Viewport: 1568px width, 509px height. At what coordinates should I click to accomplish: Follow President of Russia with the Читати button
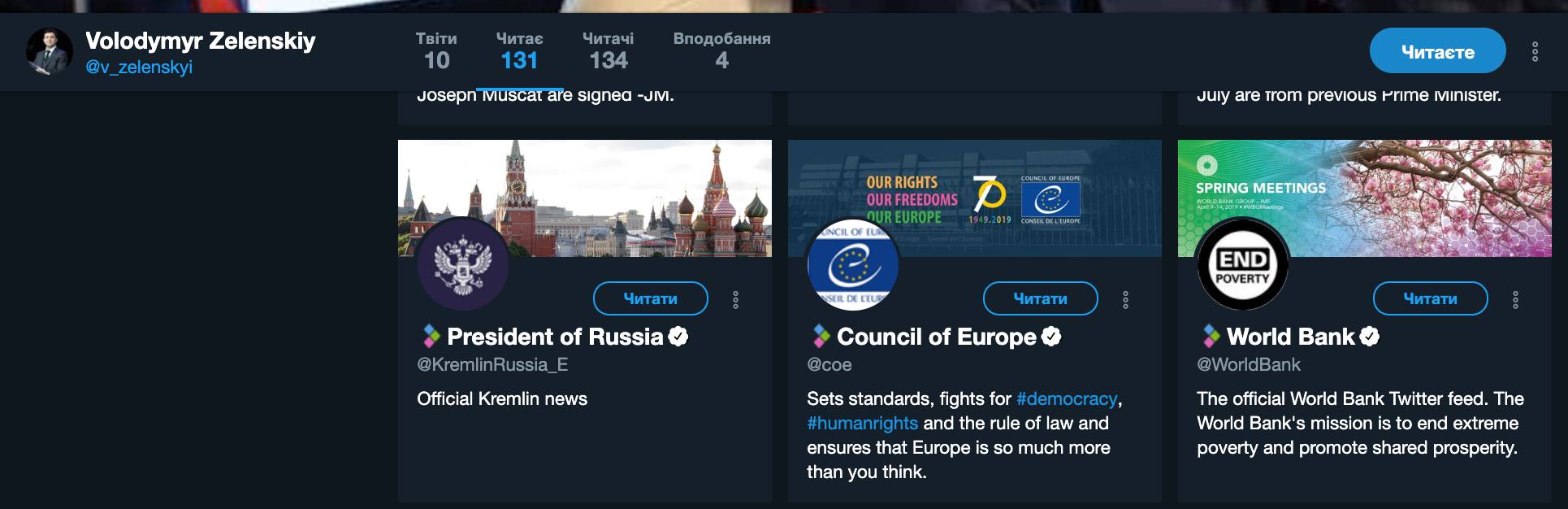650,298
